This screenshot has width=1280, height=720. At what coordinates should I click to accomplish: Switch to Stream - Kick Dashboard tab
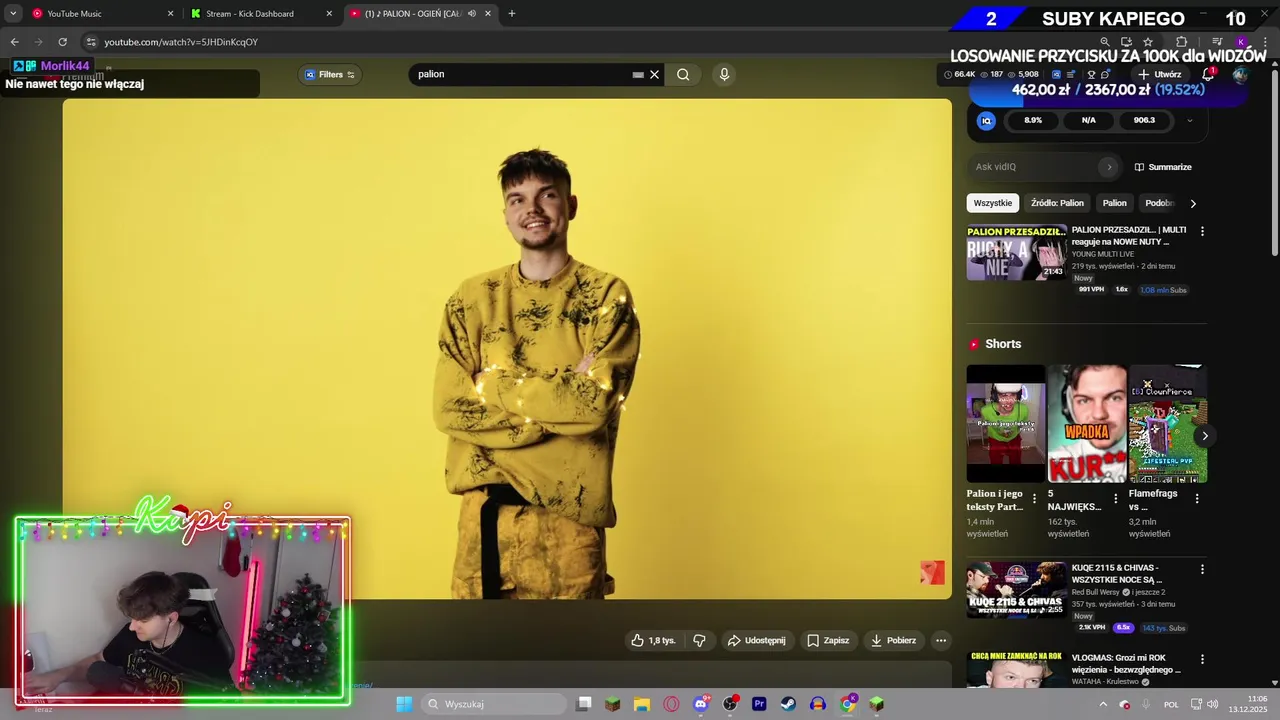(x=261, y=14)
